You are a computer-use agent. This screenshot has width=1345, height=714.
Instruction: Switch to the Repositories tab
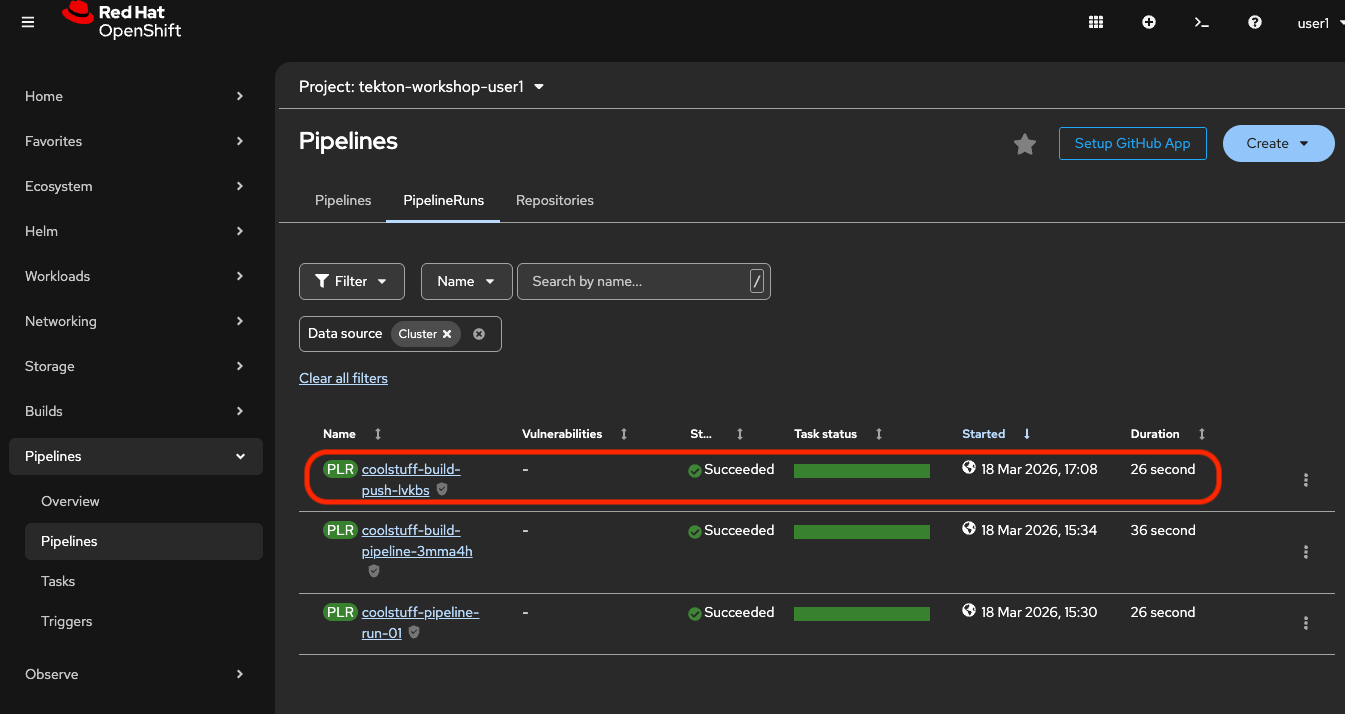click(554, 200)
